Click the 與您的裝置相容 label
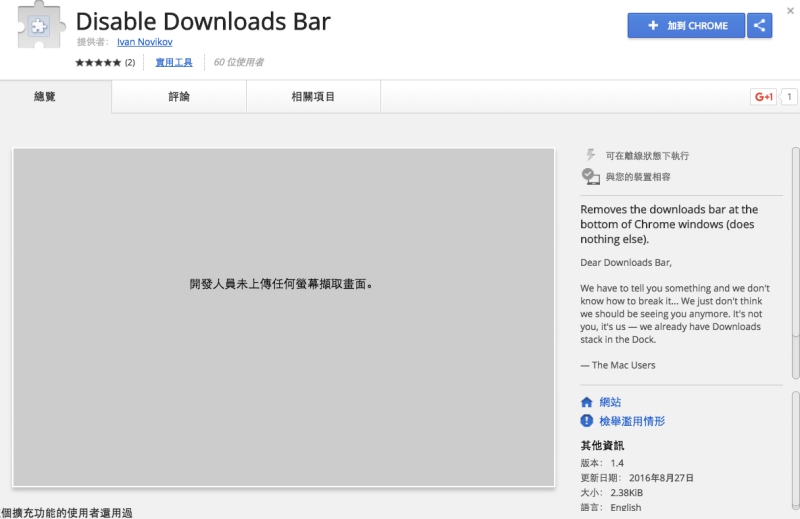Viewport: 800px width, 519px height. point(638,177)
